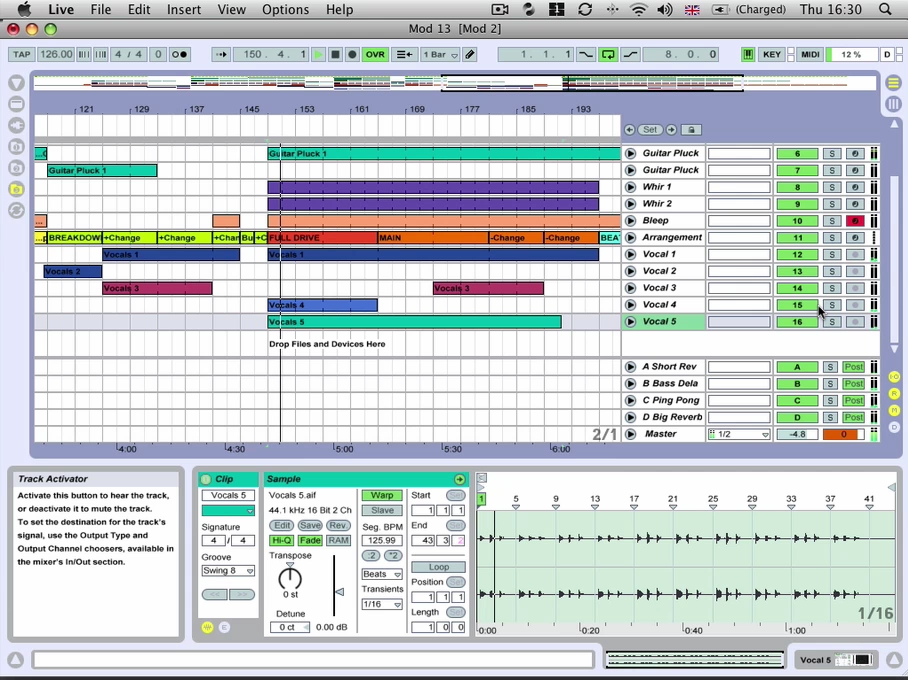The height and width of the screenshot is (680, 908).
Task: Toggle Post button on D Big Reverb
Action: 854,418
